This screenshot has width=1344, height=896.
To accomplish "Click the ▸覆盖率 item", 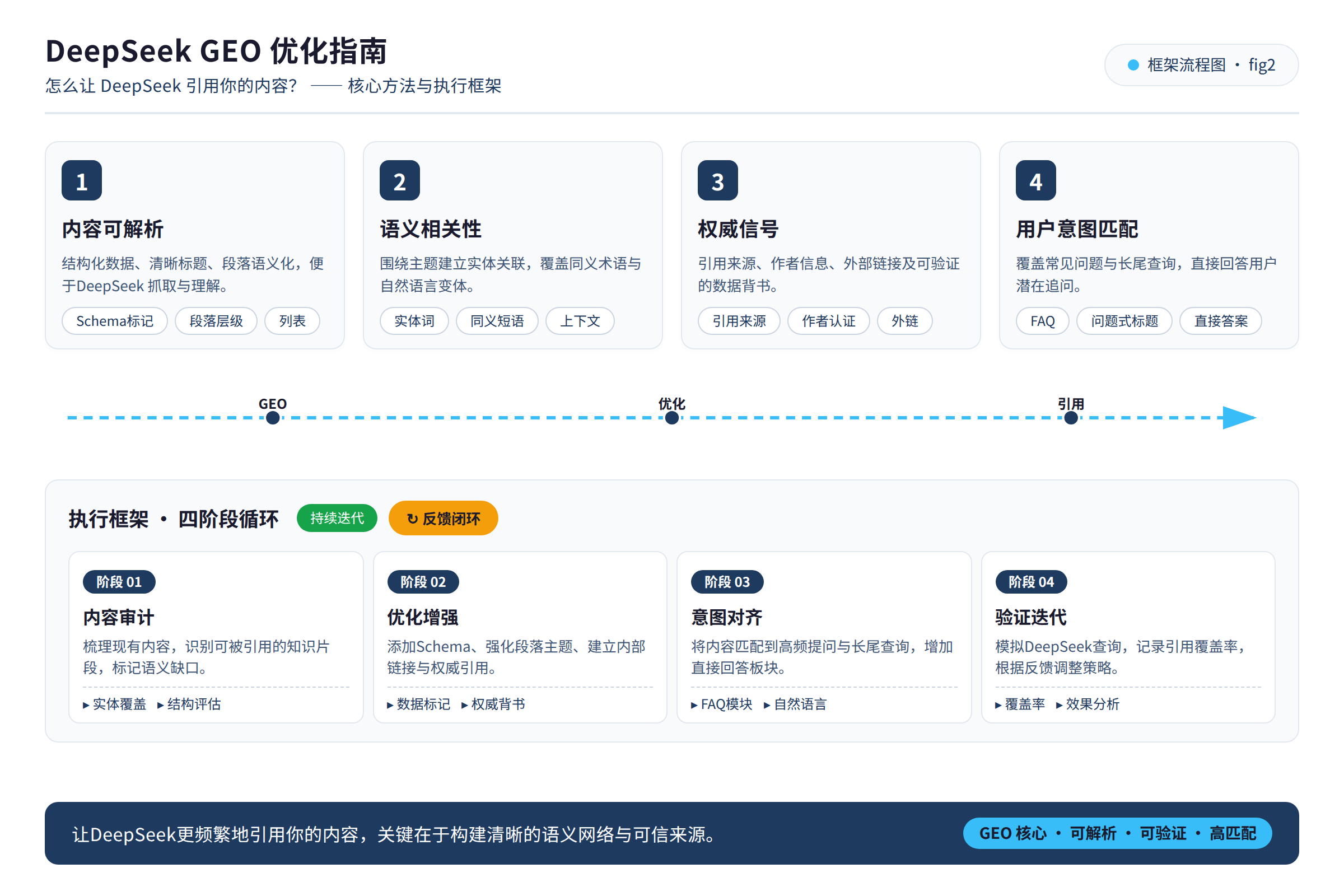I will click(1020, 704).
